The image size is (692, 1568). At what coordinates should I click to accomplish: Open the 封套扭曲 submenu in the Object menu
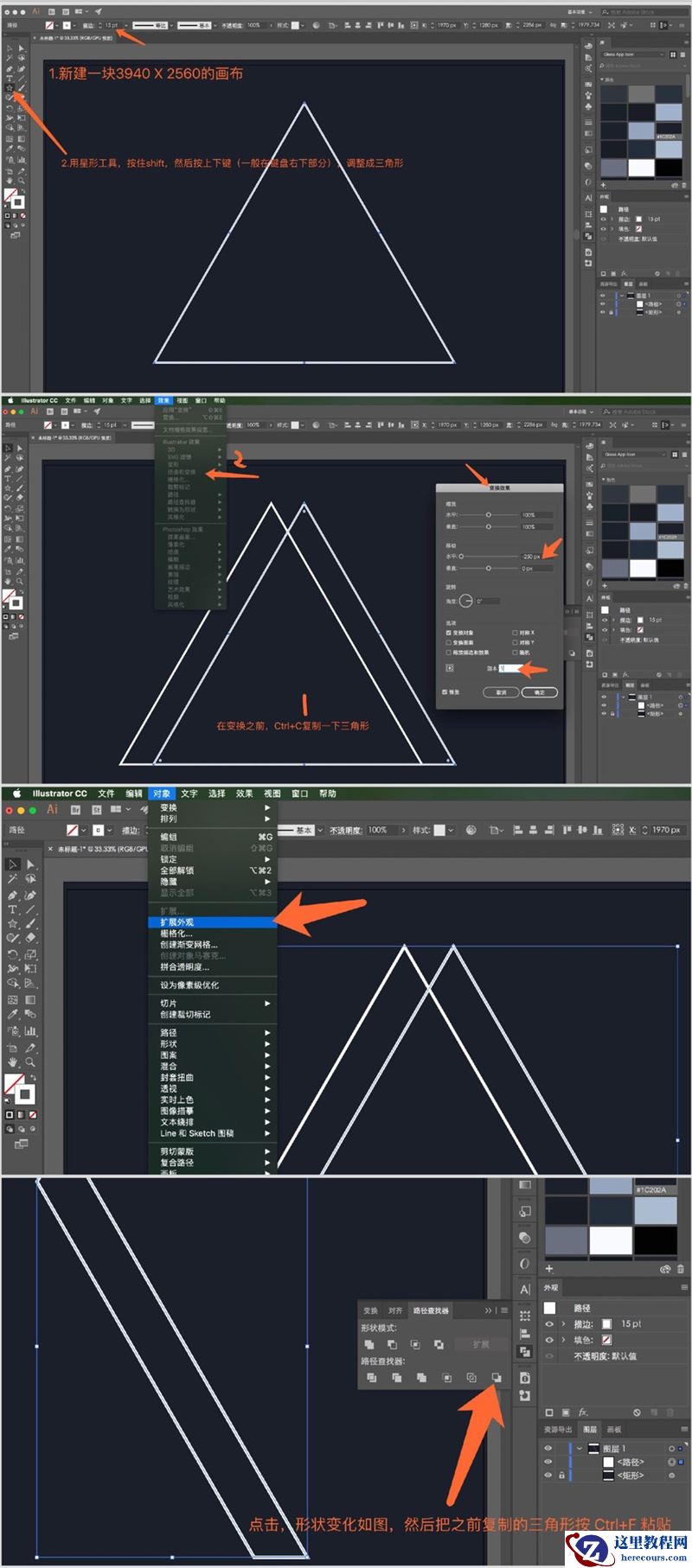click(214, 1077)
